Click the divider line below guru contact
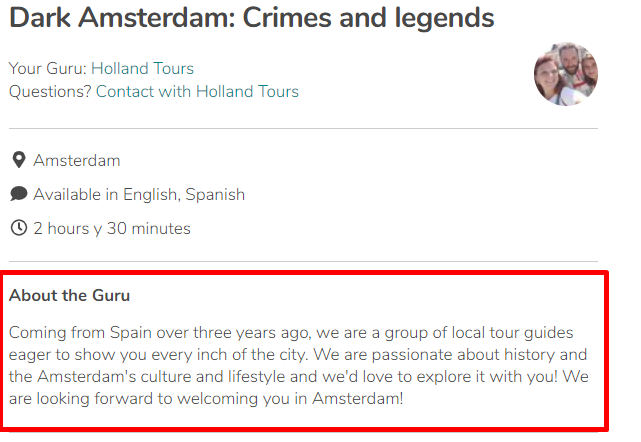The width and height of the screenshot is (641, 442). [x=303, y=128]
